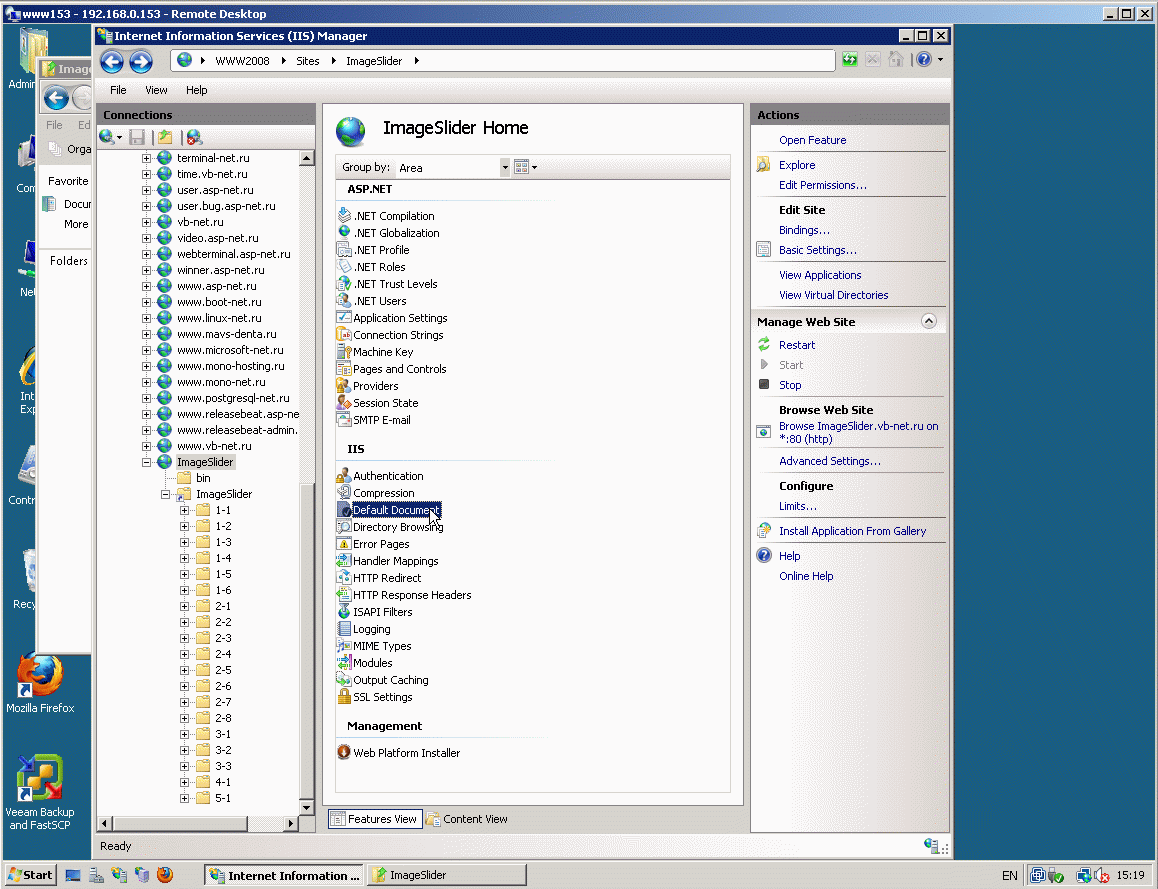Open the Compression feature

(x=376, y=492)
